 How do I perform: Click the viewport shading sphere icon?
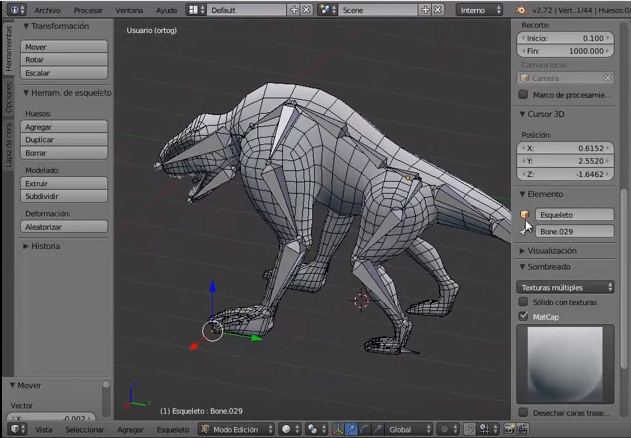(287, 429)
